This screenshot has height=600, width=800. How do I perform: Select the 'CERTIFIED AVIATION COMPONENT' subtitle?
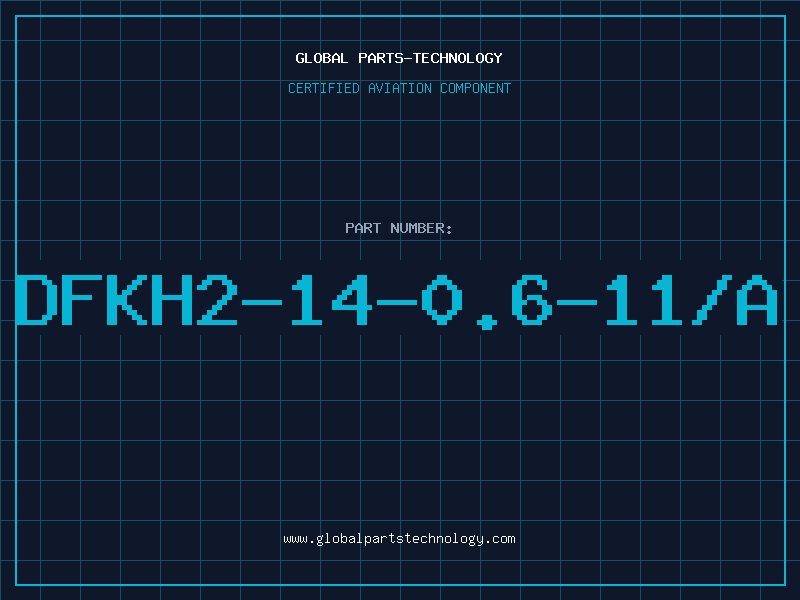tap(399, 88)
